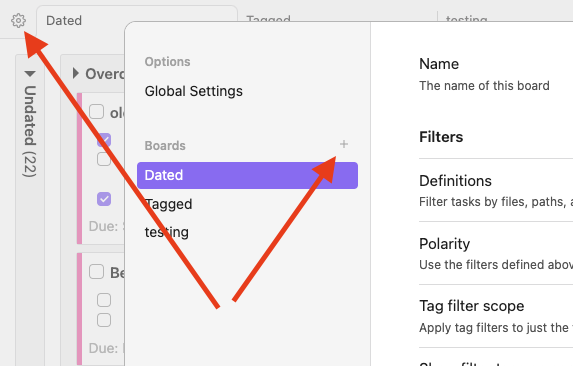Open settings via the gear icon
Viewport: 573px width, 366px height.
pyautogui.click(x=18, y=20)
